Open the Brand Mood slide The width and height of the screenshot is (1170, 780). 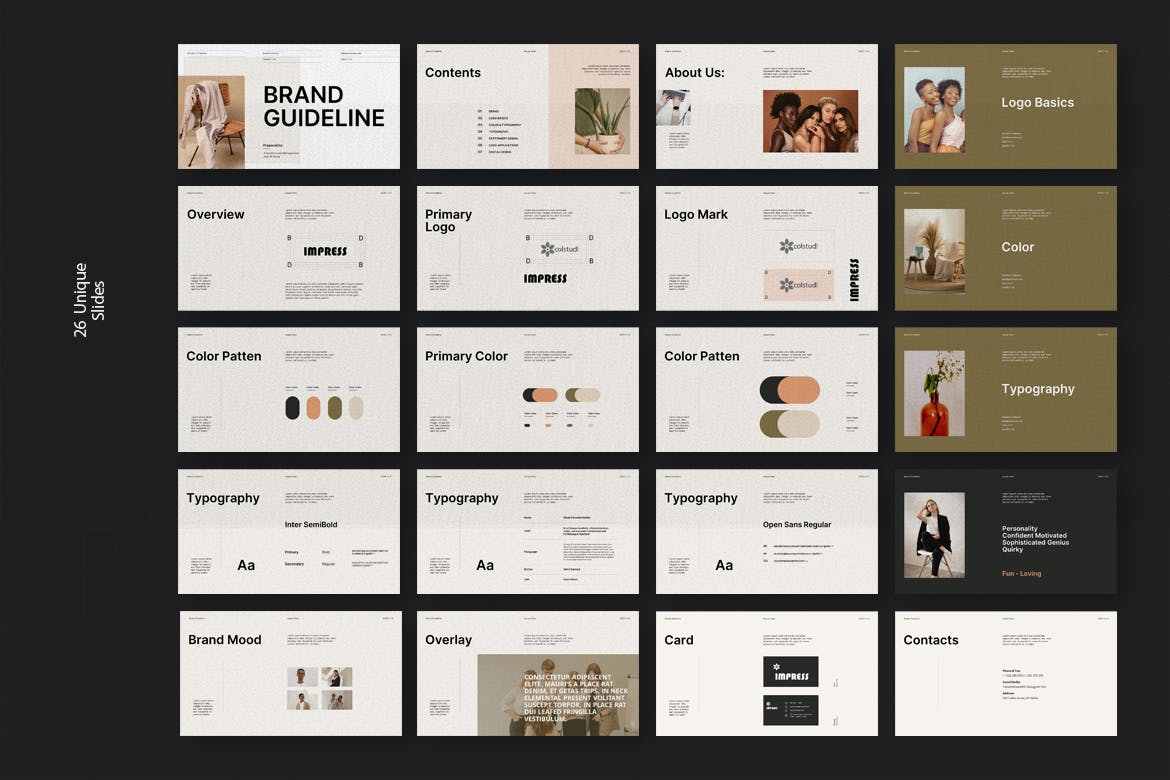[291, 674]
